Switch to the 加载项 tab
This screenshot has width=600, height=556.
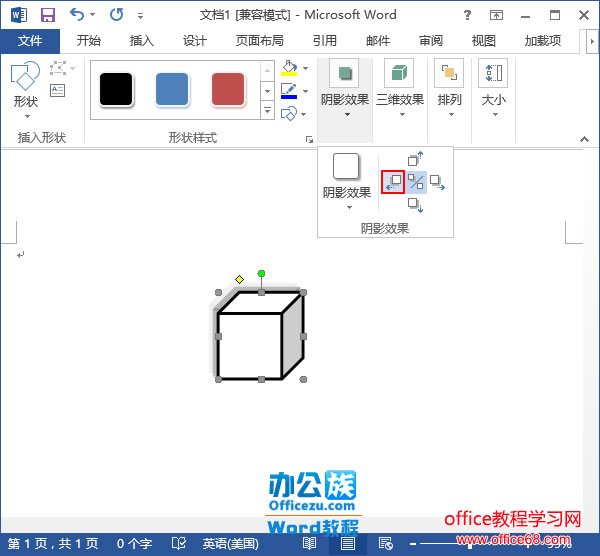click(x=543, y=41)
